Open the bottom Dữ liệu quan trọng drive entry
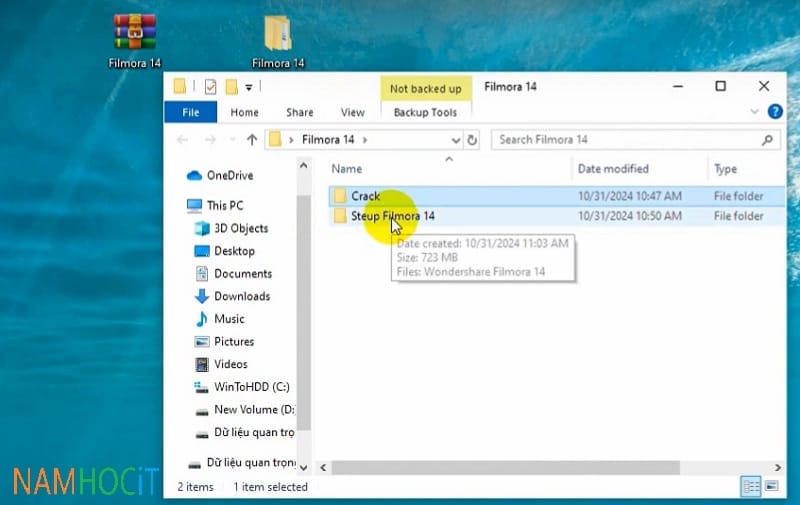The height and width of the screenshot is (505, 800). pos(242,463)
